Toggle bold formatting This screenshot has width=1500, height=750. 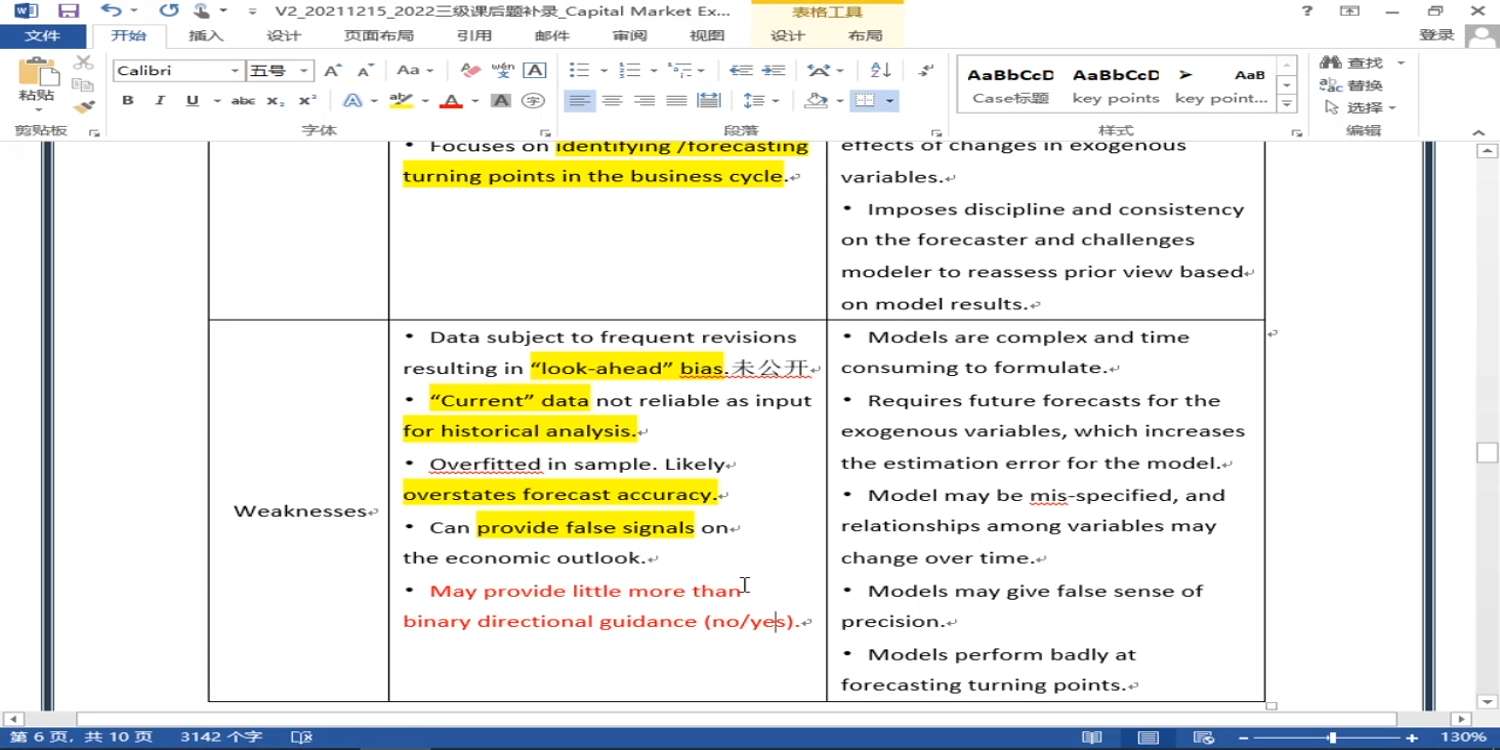128,101
